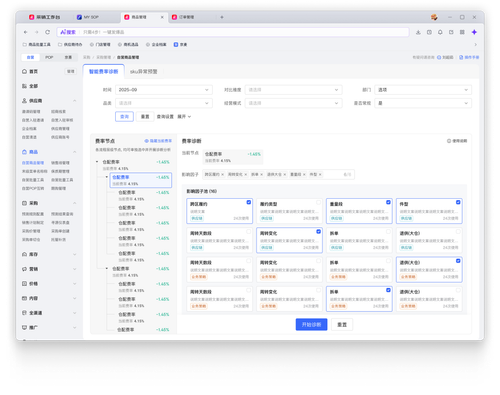Click the blue 开始诊断 button
This screenshot has width=500, height=395.
click(x=311, y=324)
